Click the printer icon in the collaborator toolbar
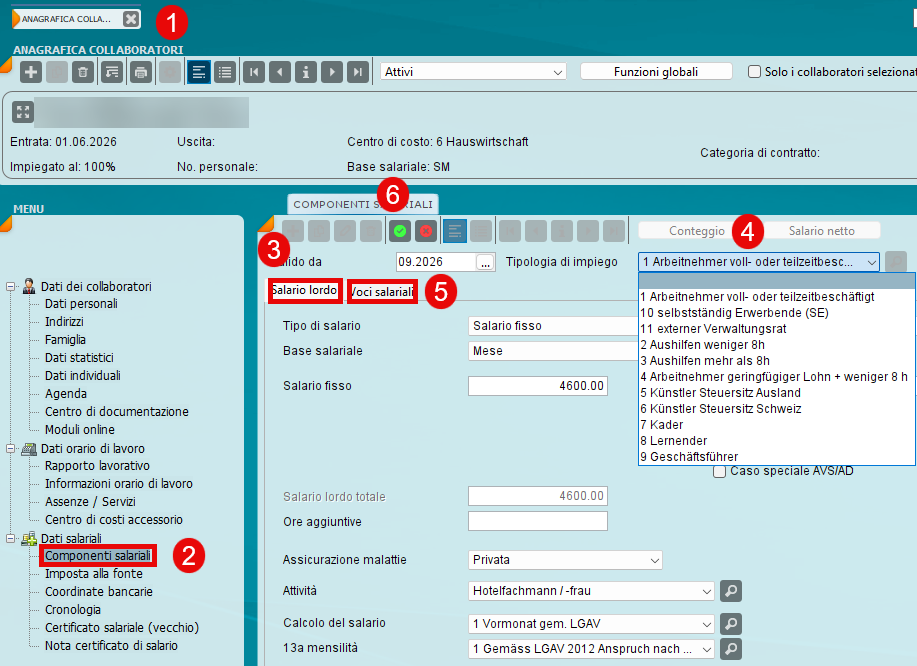This screenshot has height=666, width=917. pos(140,72)
